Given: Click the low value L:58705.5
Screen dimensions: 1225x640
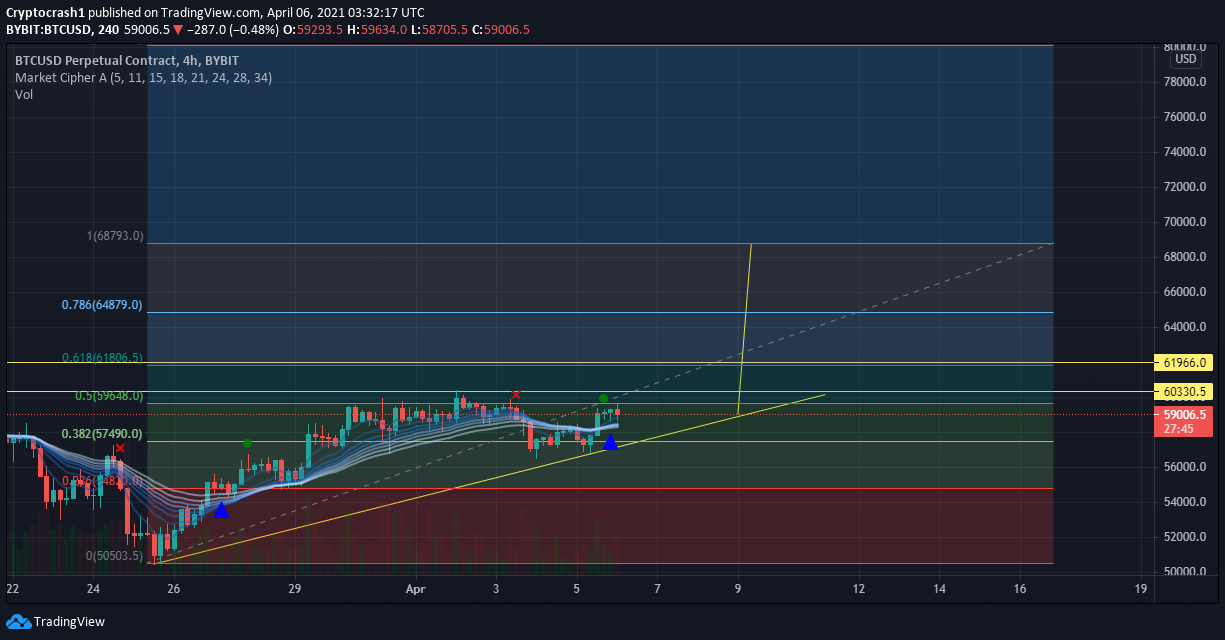Looking at the screenshot, I should coord(439,30).
